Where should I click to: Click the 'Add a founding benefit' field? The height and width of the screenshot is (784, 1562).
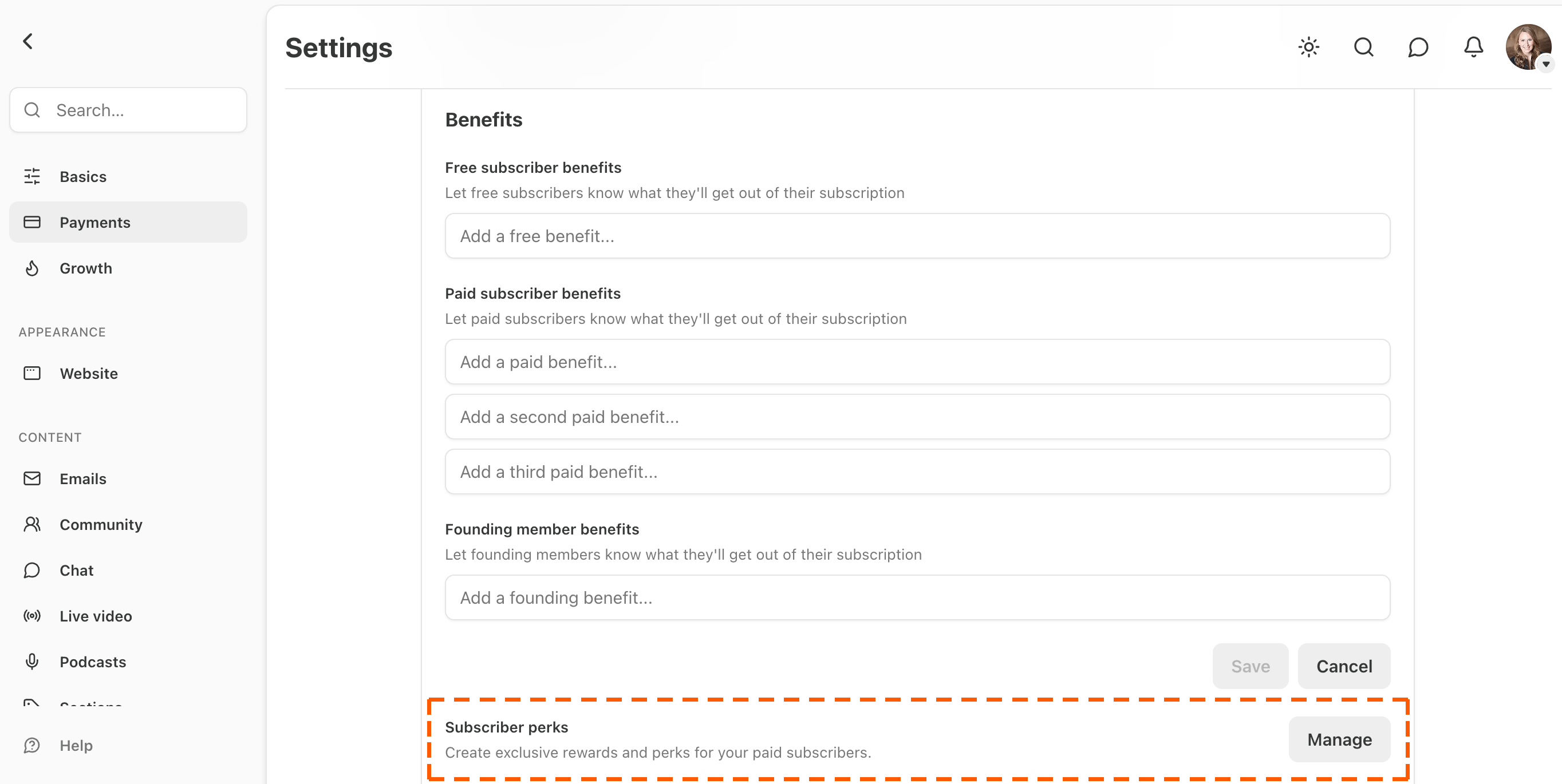coord(917,597)
